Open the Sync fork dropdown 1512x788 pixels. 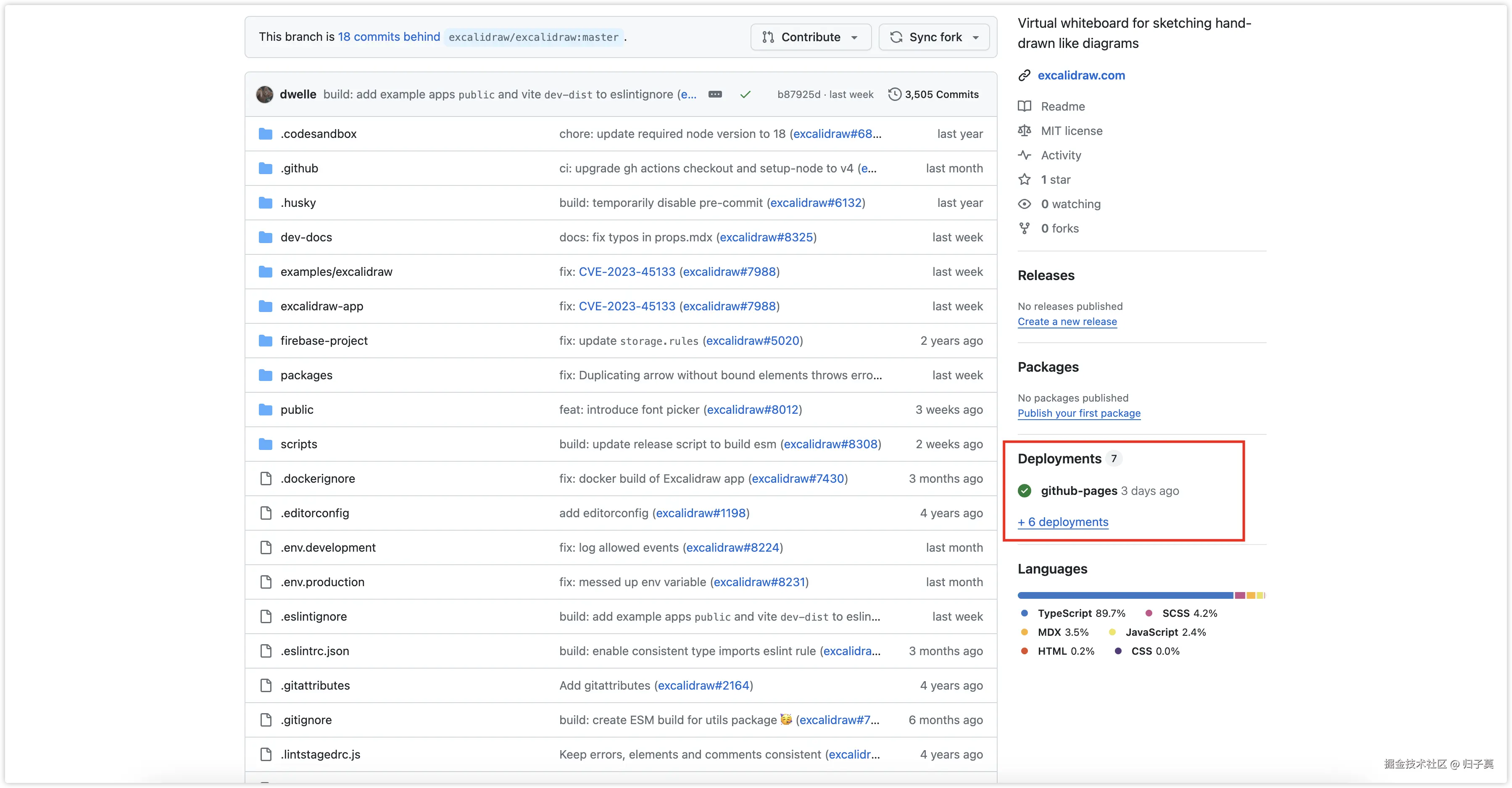tap(934, 37)
